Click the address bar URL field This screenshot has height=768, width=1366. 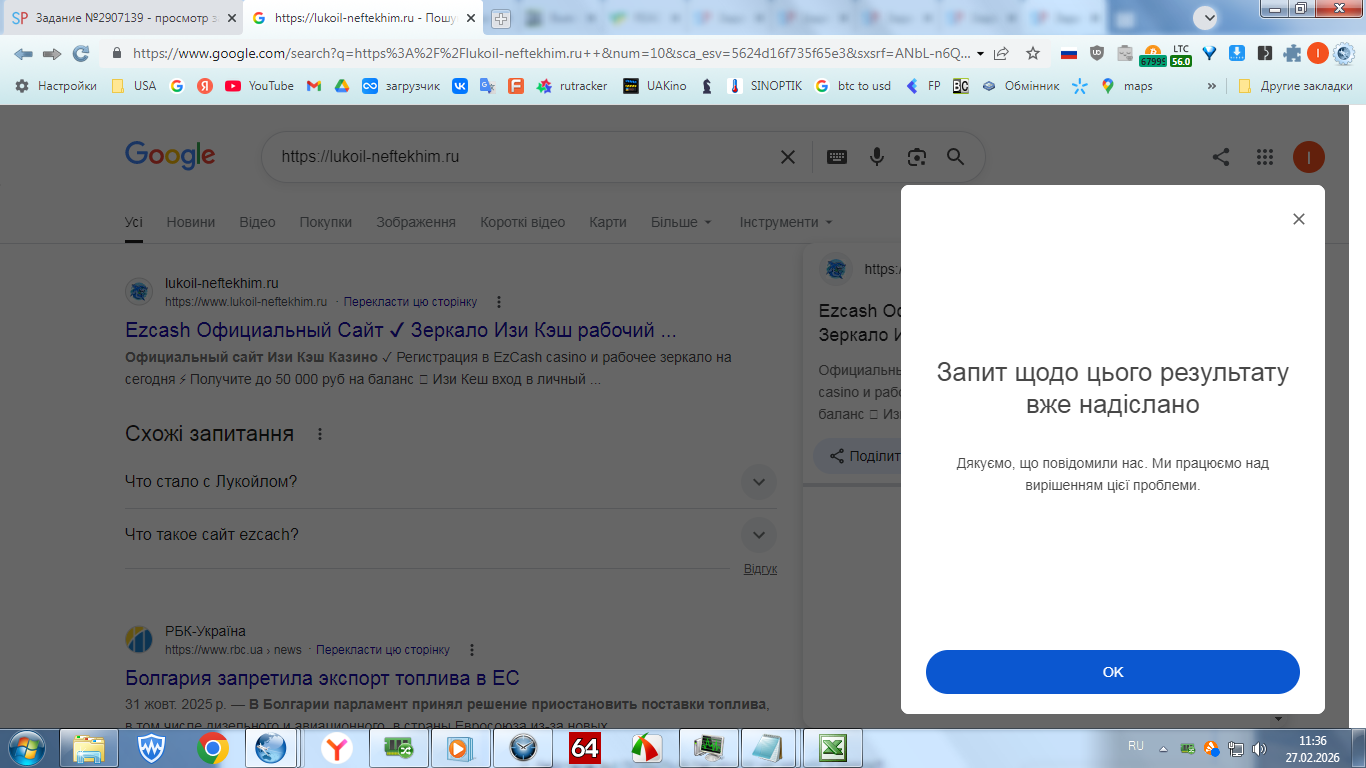pos(550,53)
